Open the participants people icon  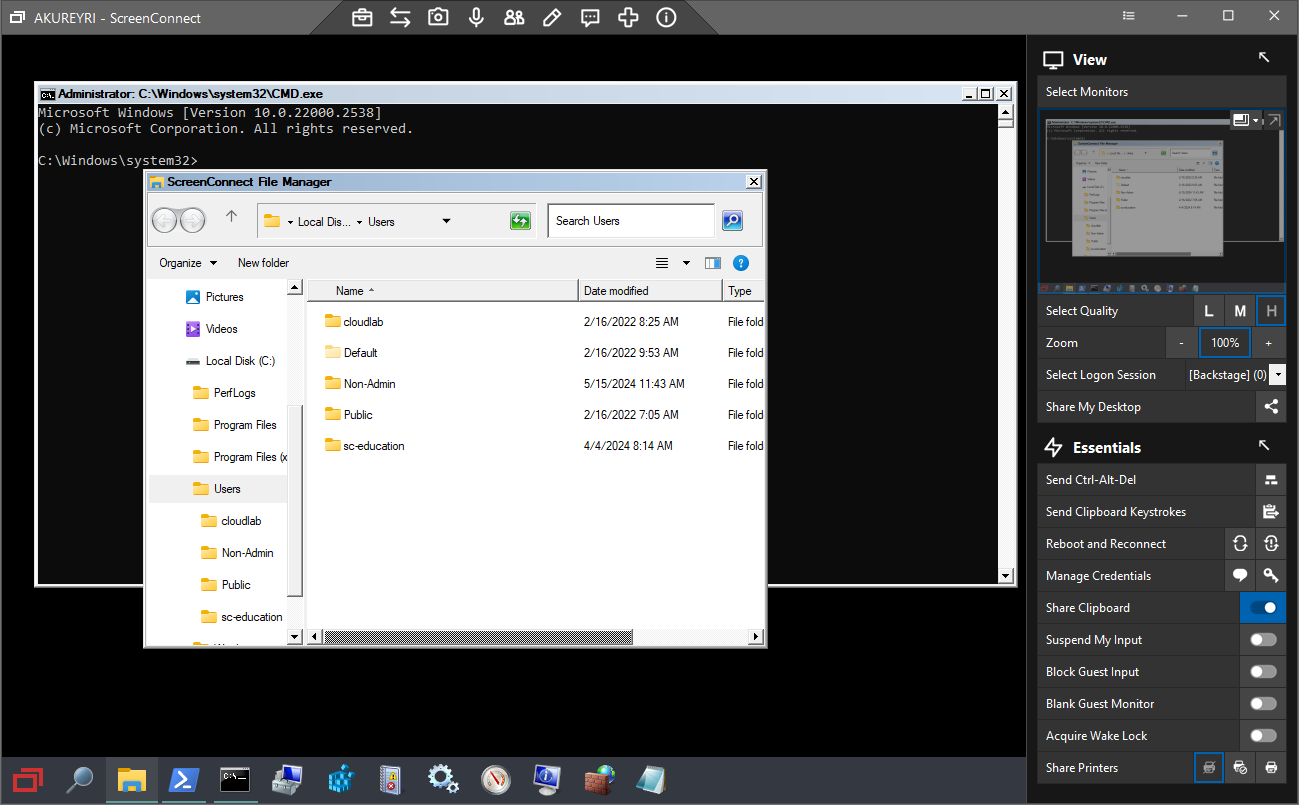[x=514, y=17]
